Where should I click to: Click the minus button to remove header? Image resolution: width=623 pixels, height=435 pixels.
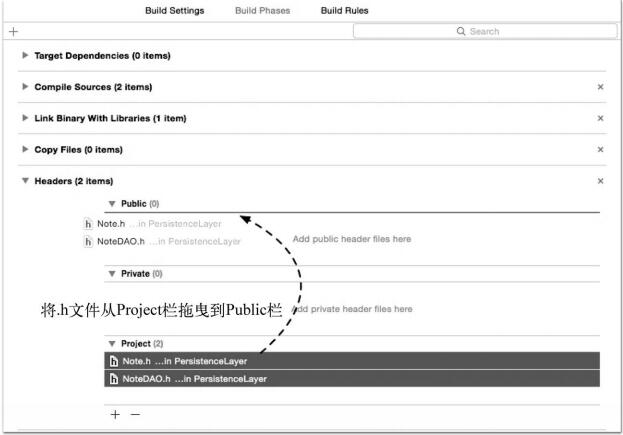[135, 414]
